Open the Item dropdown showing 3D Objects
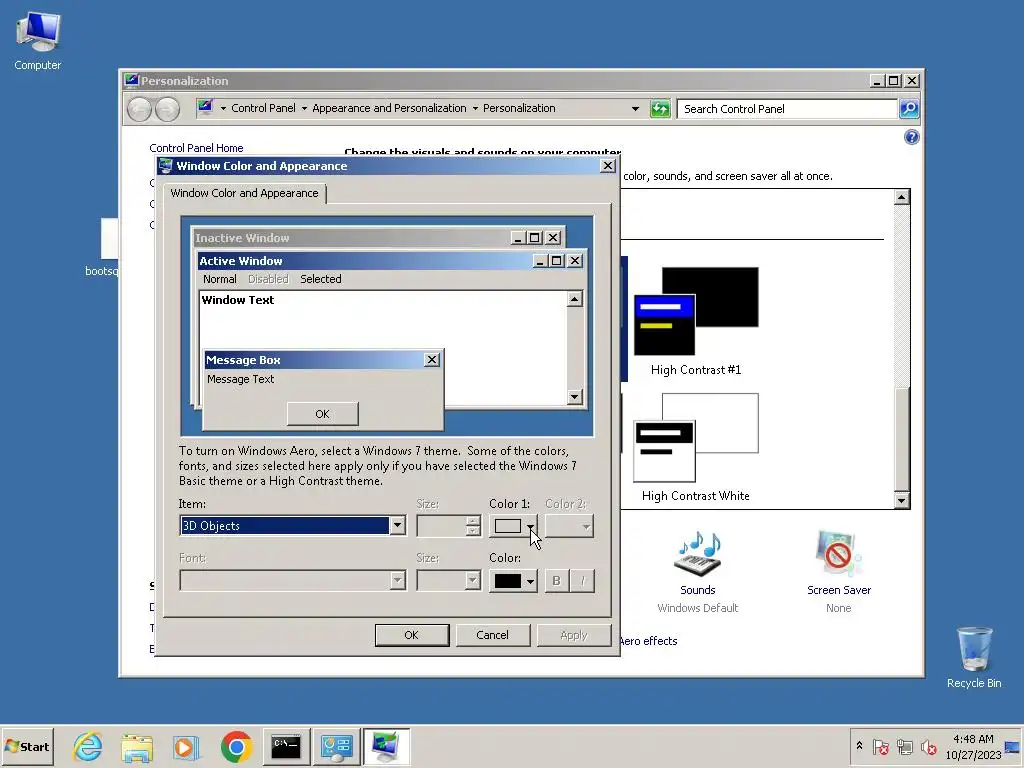1024x768 pixels. coord(293,526)
